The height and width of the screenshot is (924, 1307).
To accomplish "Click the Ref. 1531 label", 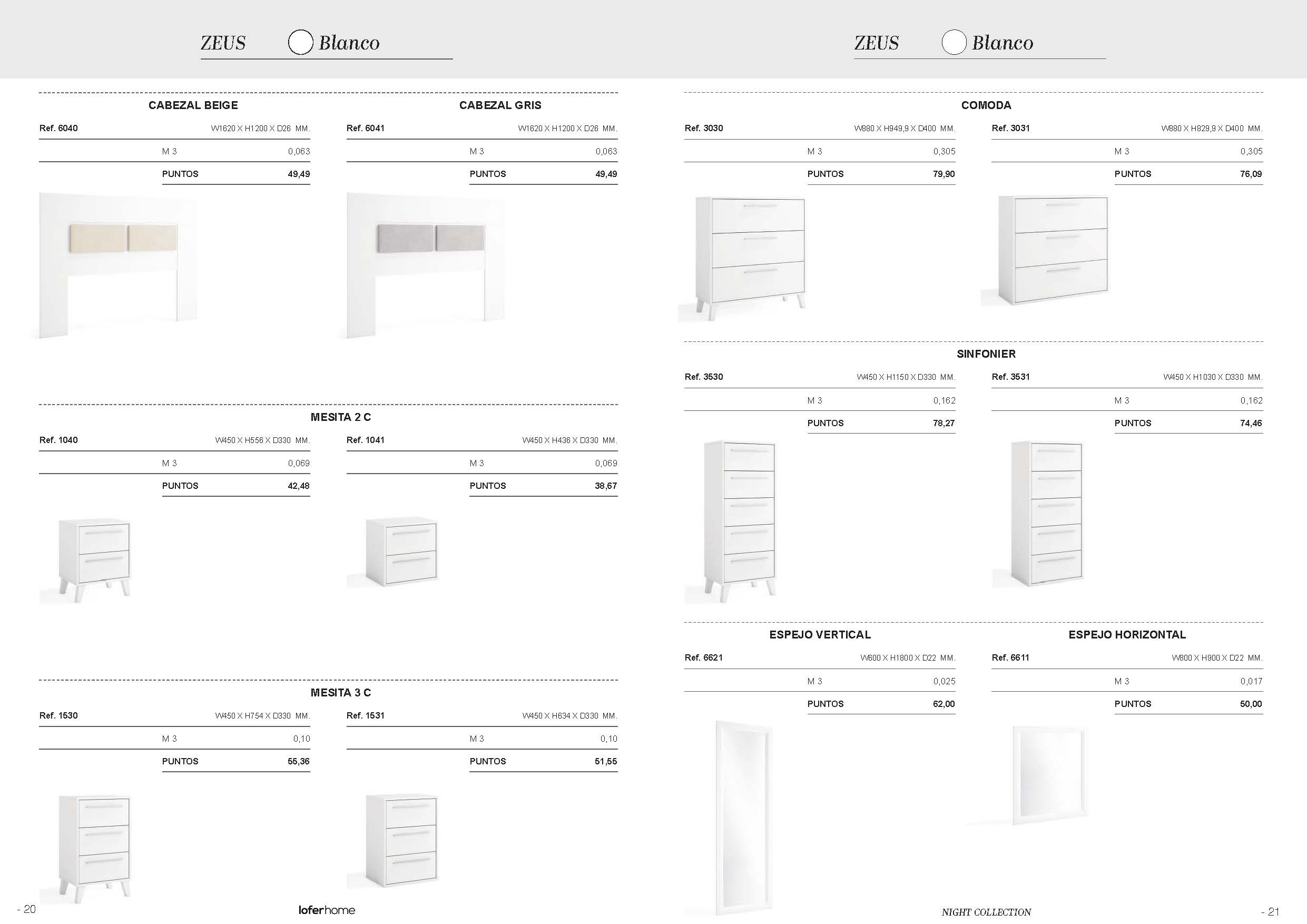I will pyautogui.click(x=366, y=715).
